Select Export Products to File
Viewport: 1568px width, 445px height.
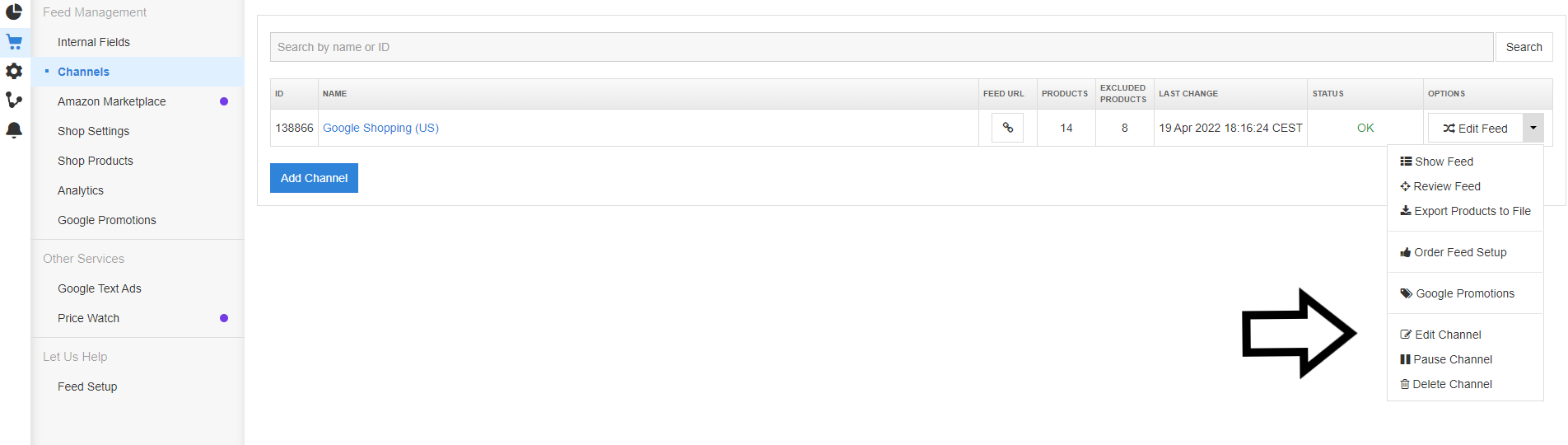(x=1472, y=211)
